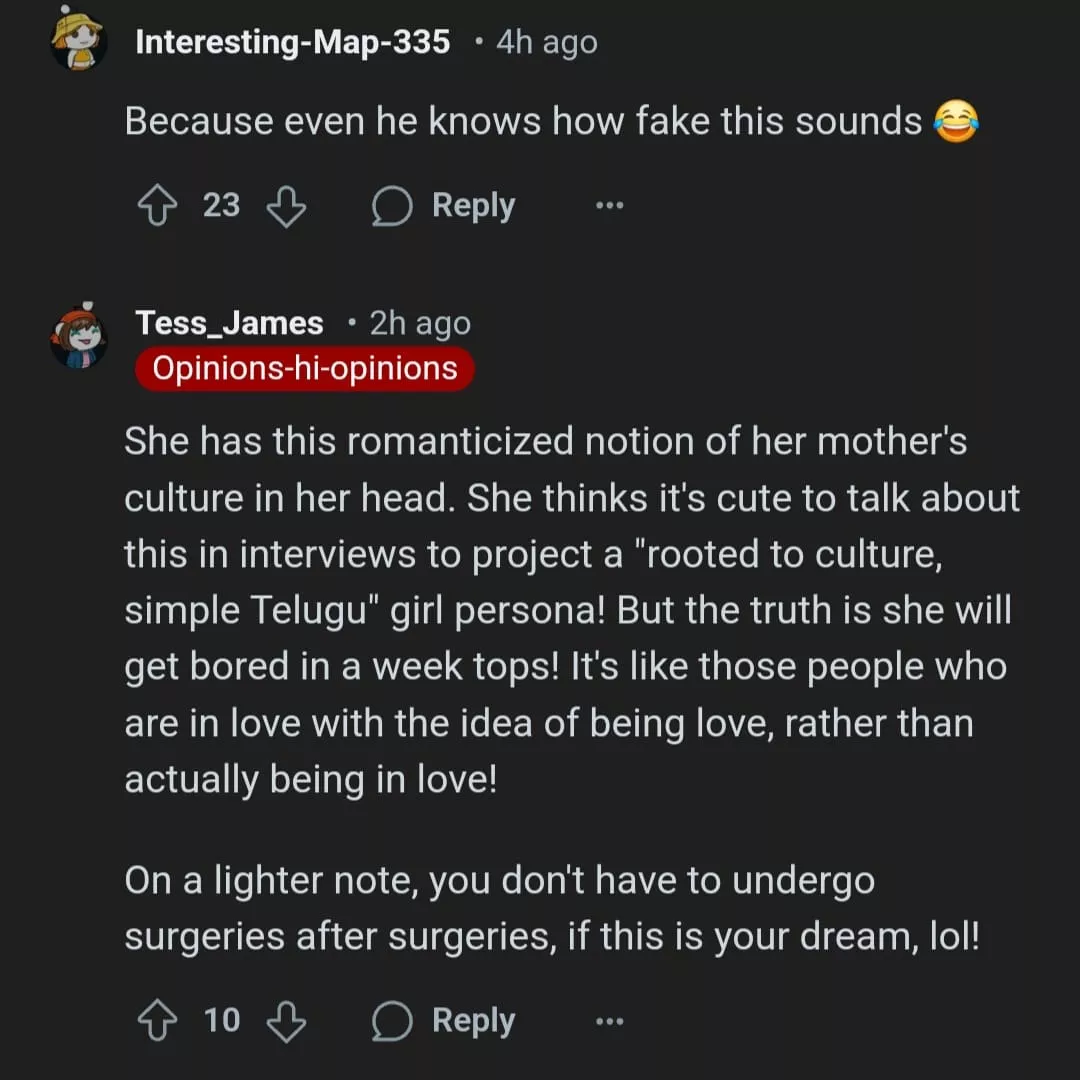Viewport: 1080px width, 1080px height.
Task: Upvote the Tess_James comment
Action: tap(158, 1021)
